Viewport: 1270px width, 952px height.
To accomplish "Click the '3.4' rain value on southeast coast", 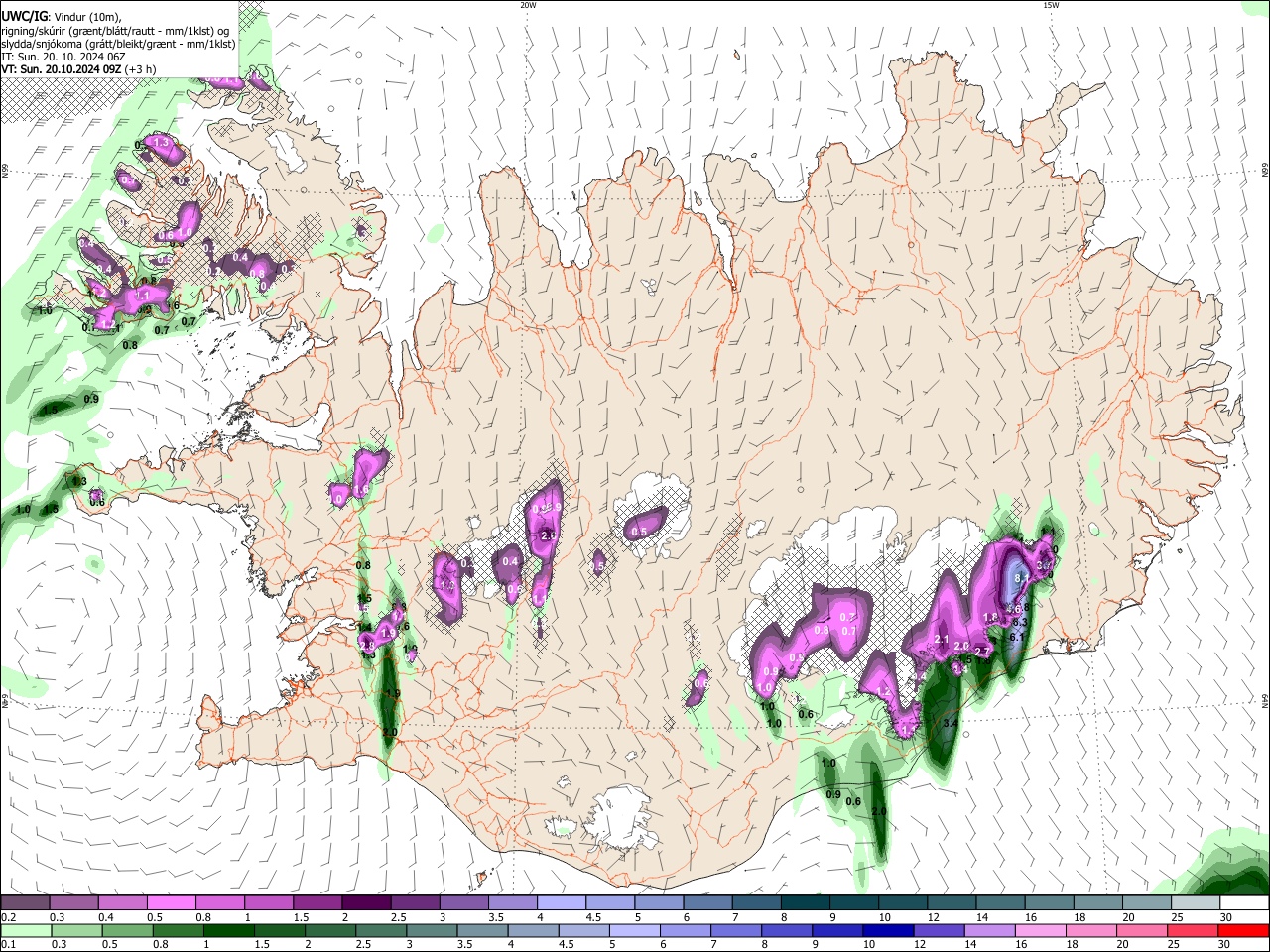I will (x=949, y=723).
